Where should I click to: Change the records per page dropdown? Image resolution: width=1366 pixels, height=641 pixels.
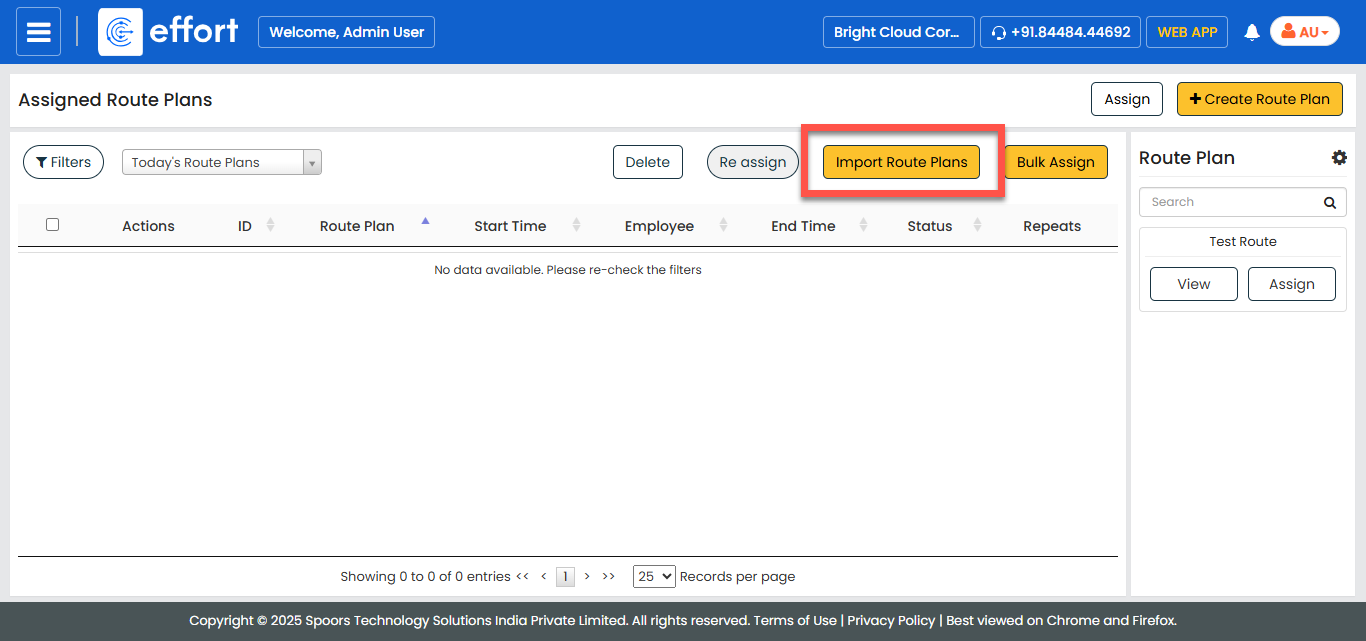pyautogui.click(x=654, y=576)
